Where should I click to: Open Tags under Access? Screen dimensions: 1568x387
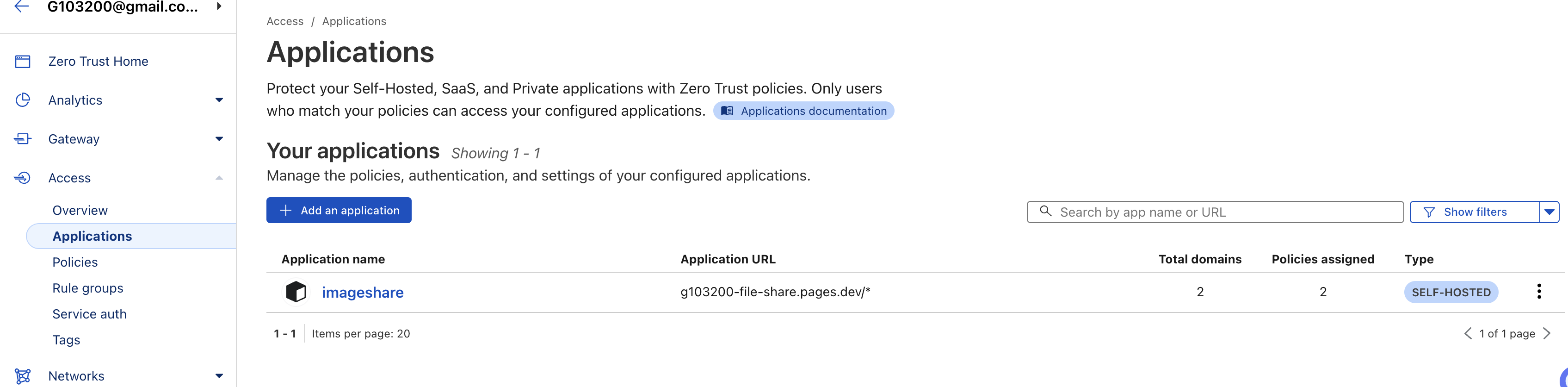tap(66, 340)
